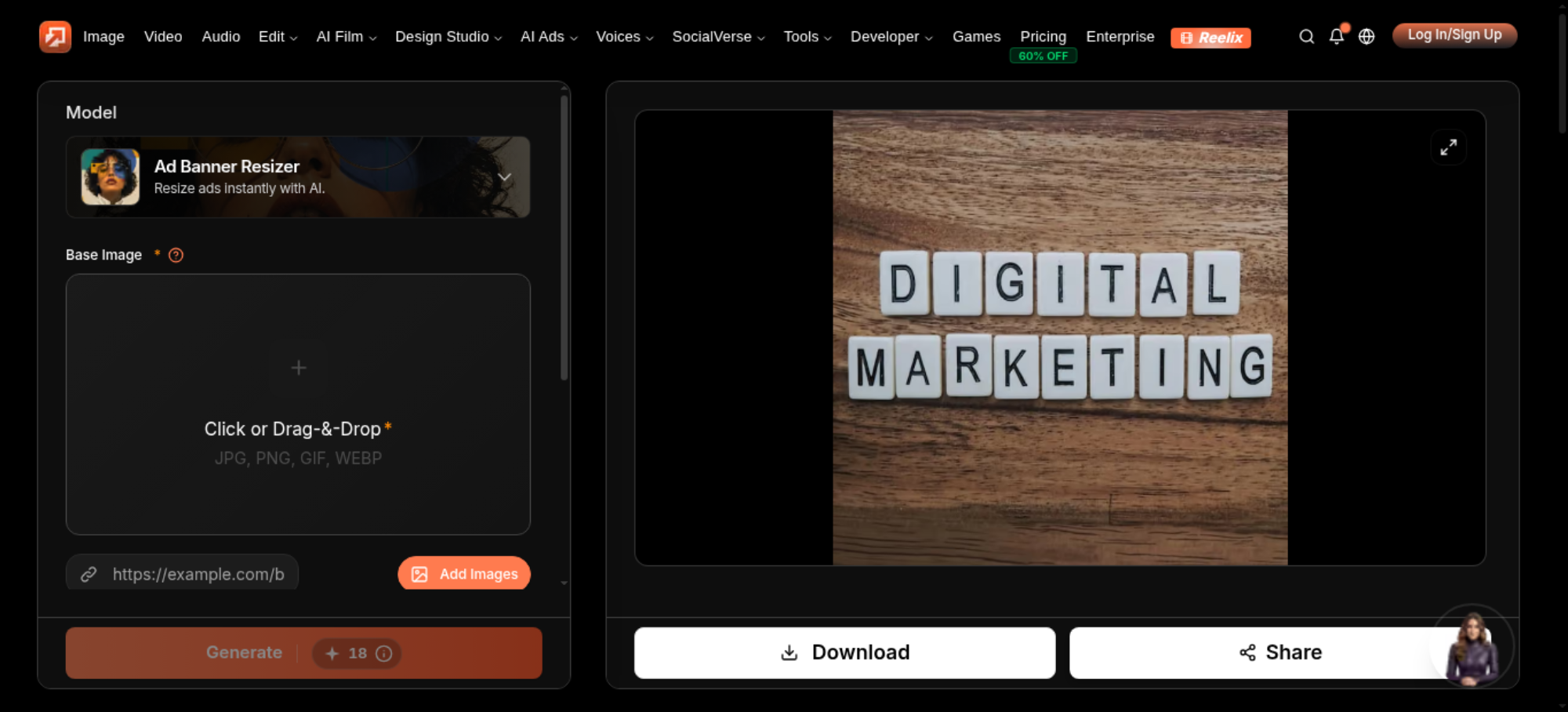
Task: Go to the Video menu item
Action: 163,37
